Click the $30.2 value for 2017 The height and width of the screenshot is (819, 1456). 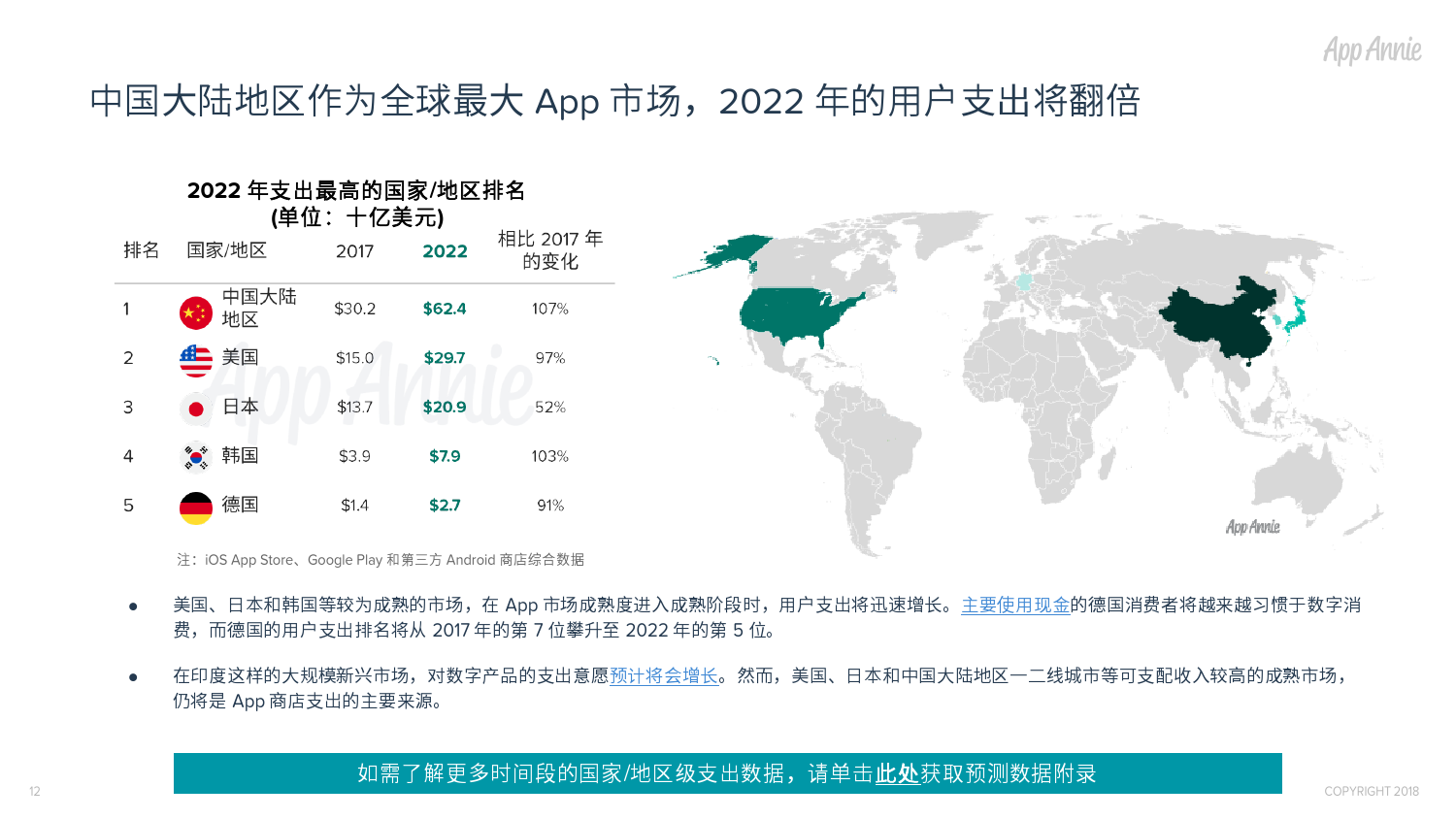click(355, 309)
